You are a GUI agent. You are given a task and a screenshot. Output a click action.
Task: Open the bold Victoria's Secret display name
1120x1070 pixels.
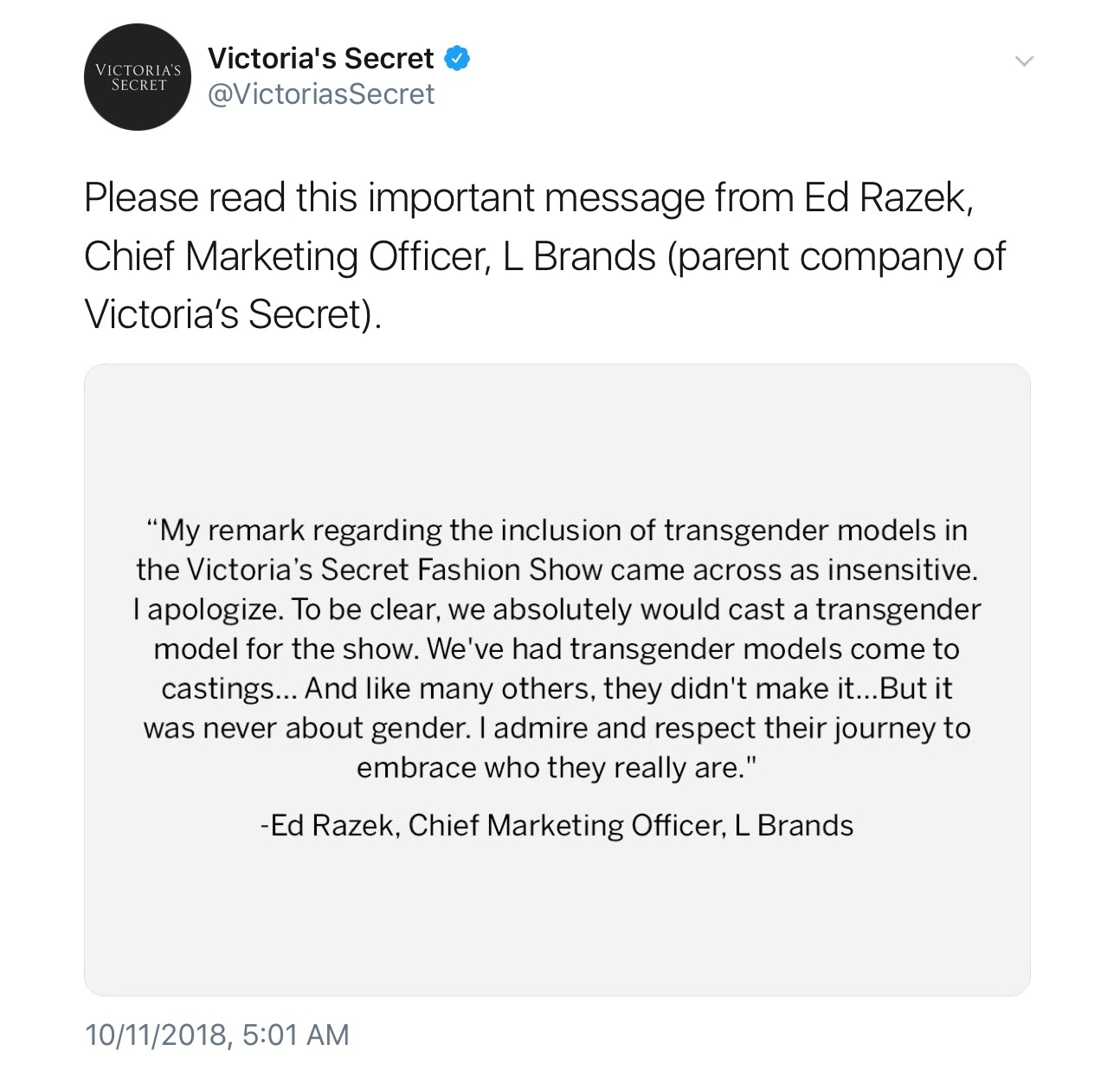(x=321, y=58)
